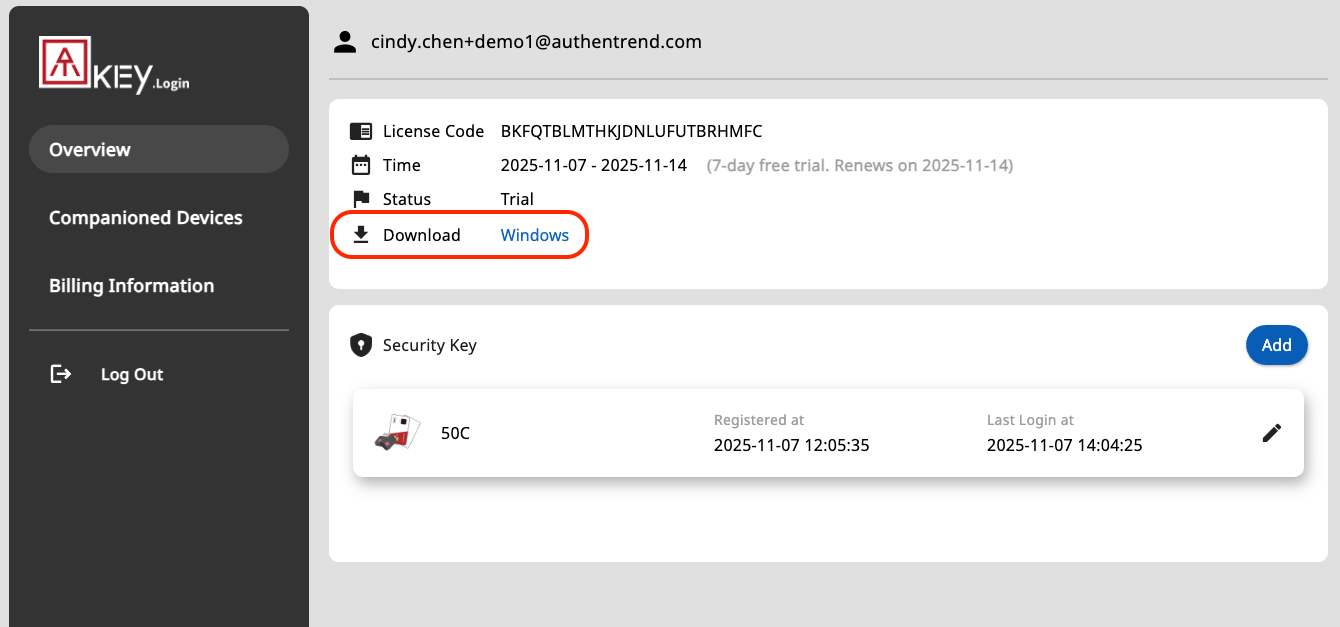Viewport: 1340px width, 627px height.
Task: Open the Billing Information section
Action: 131,285
